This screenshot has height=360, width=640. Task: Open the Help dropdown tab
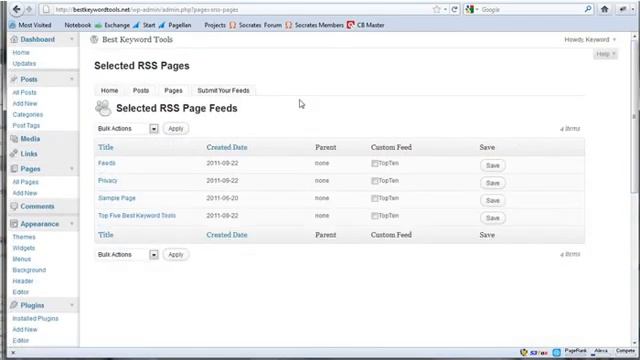pyautogui.click(x=605, y=54)
